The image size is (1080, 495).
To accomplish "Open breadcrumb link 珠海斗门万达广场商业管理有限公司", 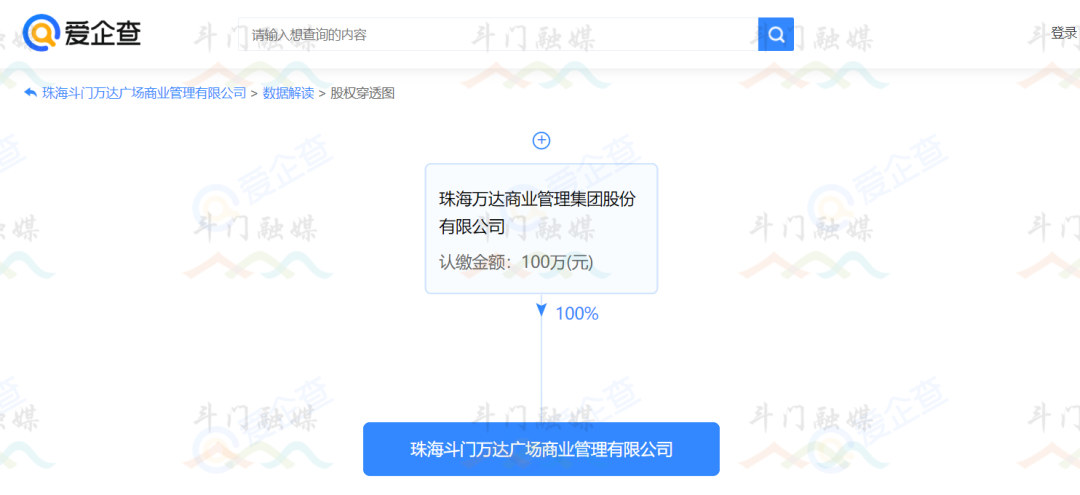I will click(144, 93).
